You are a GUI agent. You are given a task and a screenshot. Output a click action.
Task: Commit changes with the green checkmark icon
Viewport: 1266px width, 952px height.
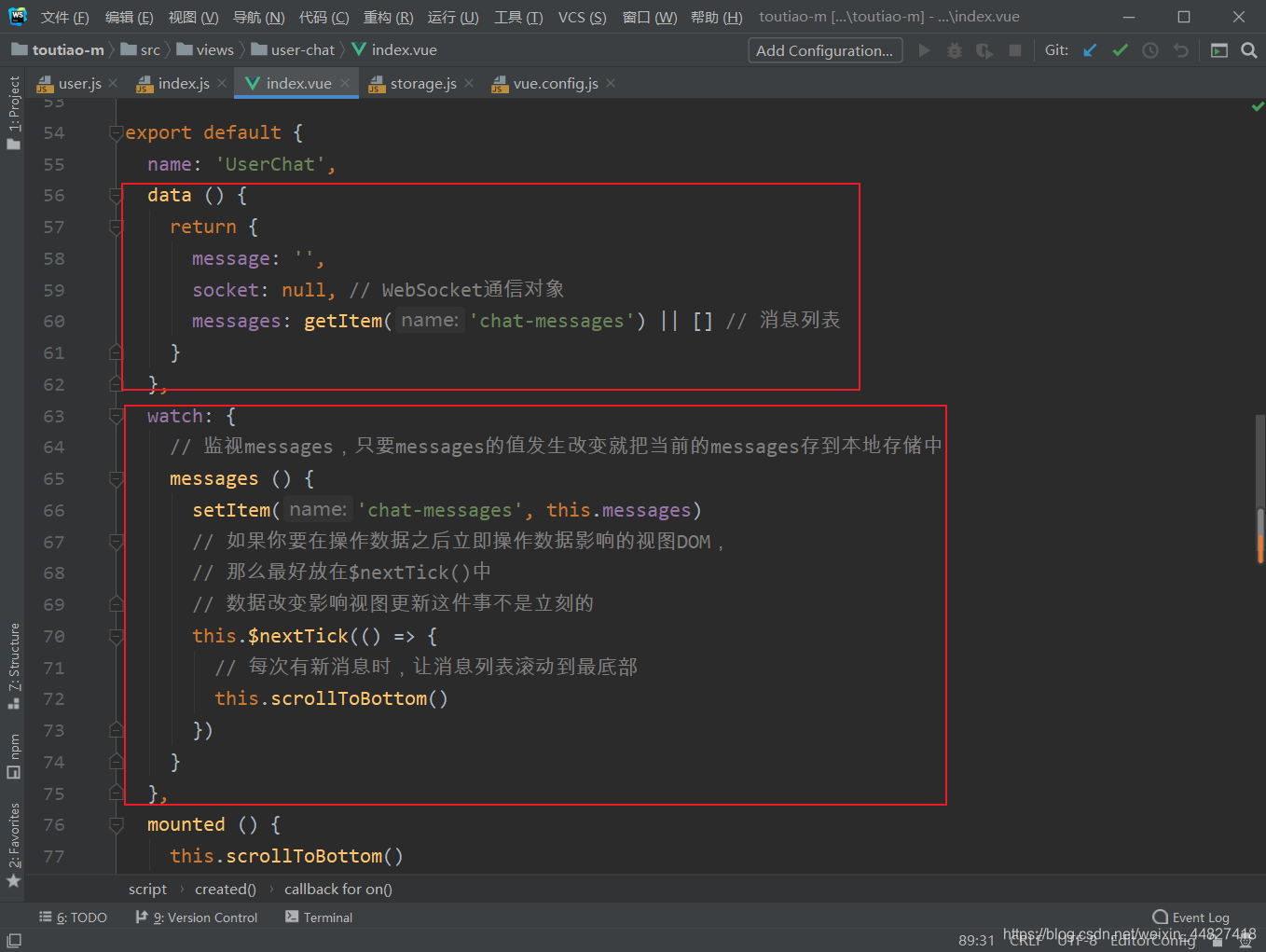point(1121,50)
